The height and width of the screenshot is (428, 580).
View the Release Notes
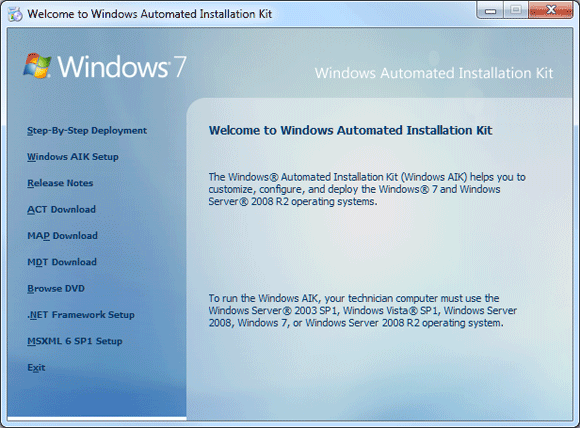pyautogui.click(x=60, y=183)
